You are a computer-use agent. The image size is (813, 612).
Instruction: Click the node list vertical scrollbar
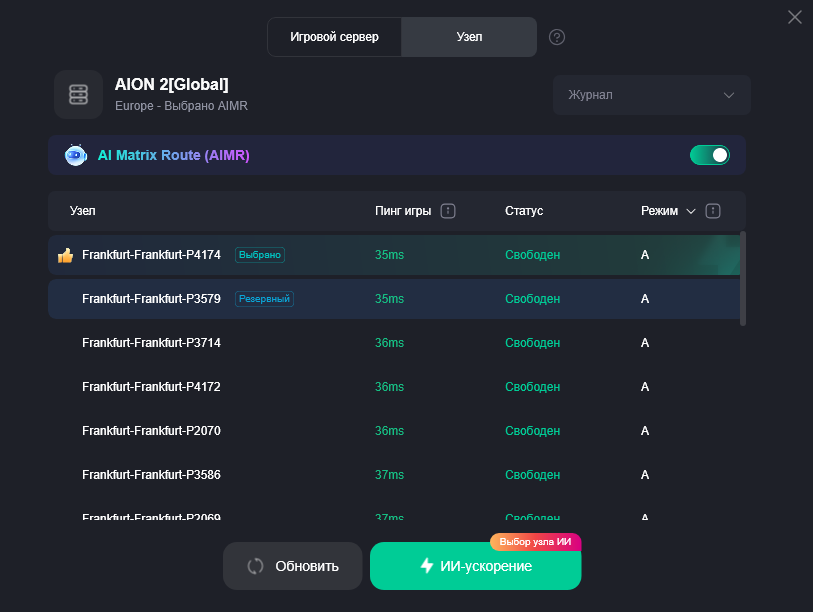tap(742, 279)
